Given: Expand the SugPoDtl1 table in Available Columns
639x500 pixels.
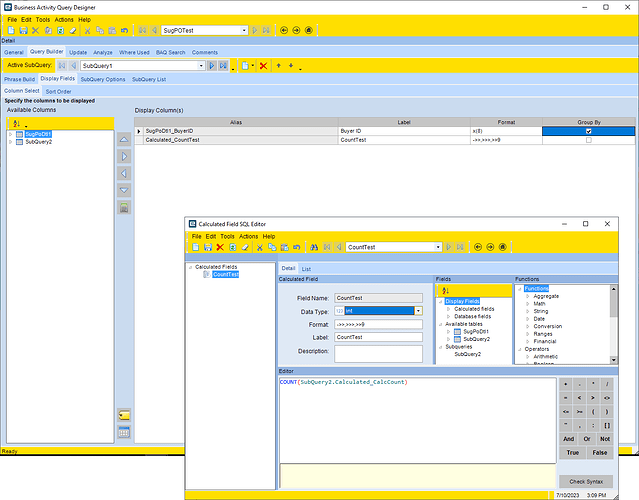Looking at the screenshot, I should [10, 133].
